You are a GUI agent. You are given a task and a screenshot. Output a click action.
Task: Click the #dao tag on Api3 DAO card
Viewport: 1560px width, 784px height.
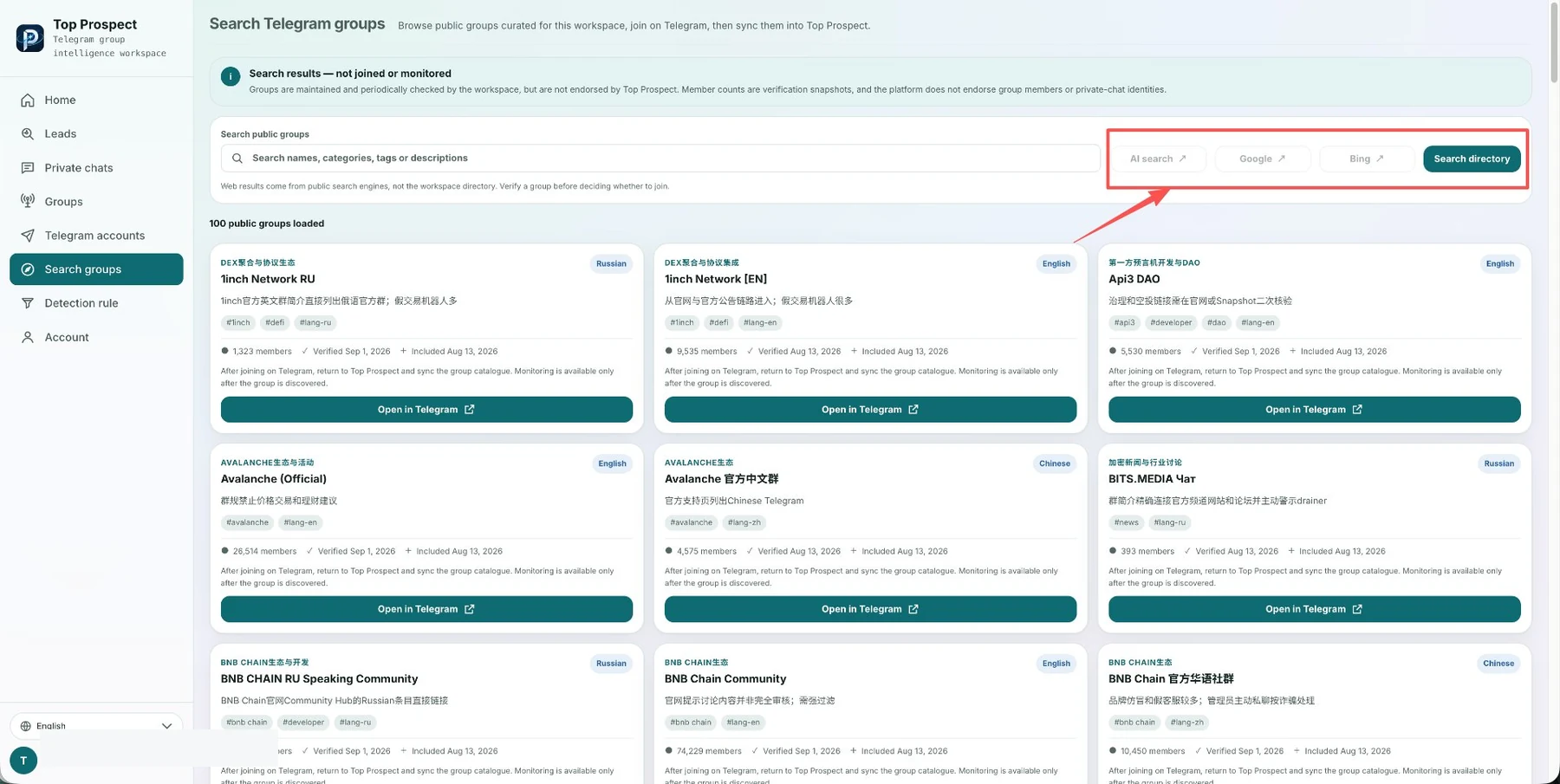[x=1217, y=322]
